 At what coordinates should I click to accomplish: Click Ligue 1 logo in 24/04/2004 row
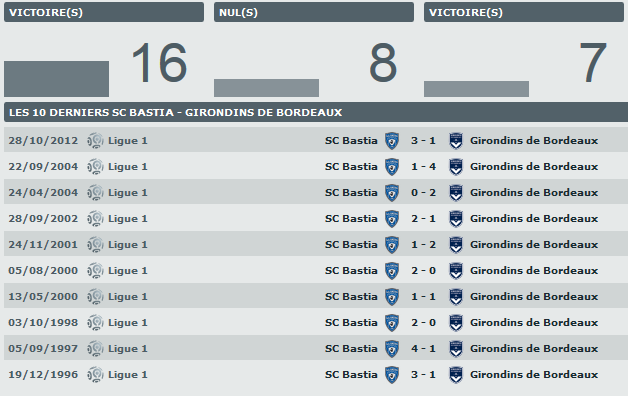[x=95, y=193]
